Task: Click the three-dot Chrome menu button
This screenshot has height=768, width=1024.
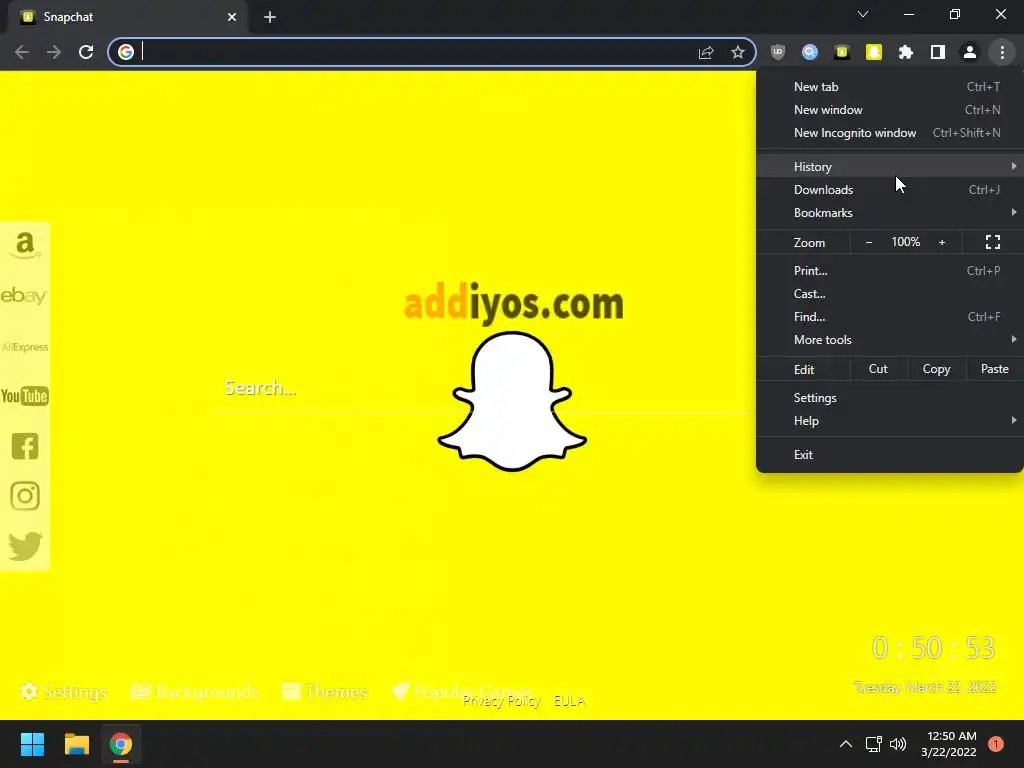Action: point(1002,52)
